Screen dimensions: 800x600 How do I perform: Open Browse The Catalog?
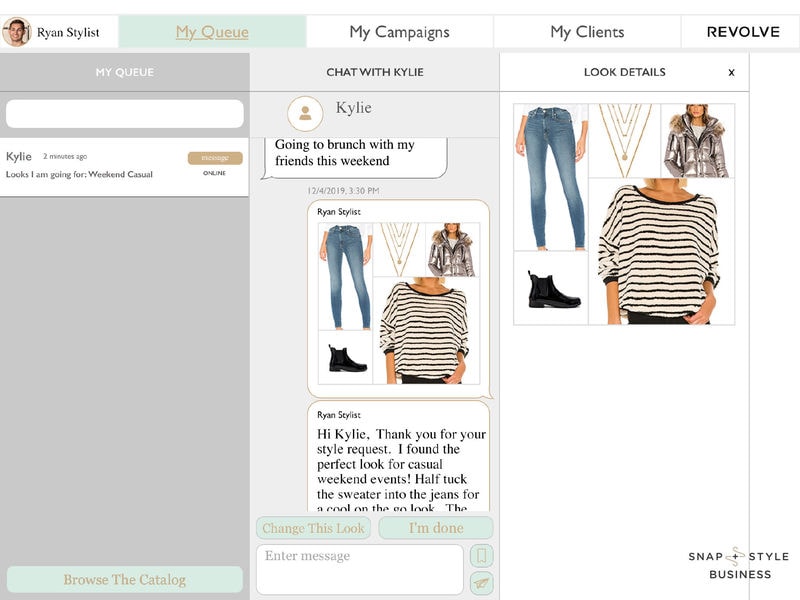tap(124, 580)
